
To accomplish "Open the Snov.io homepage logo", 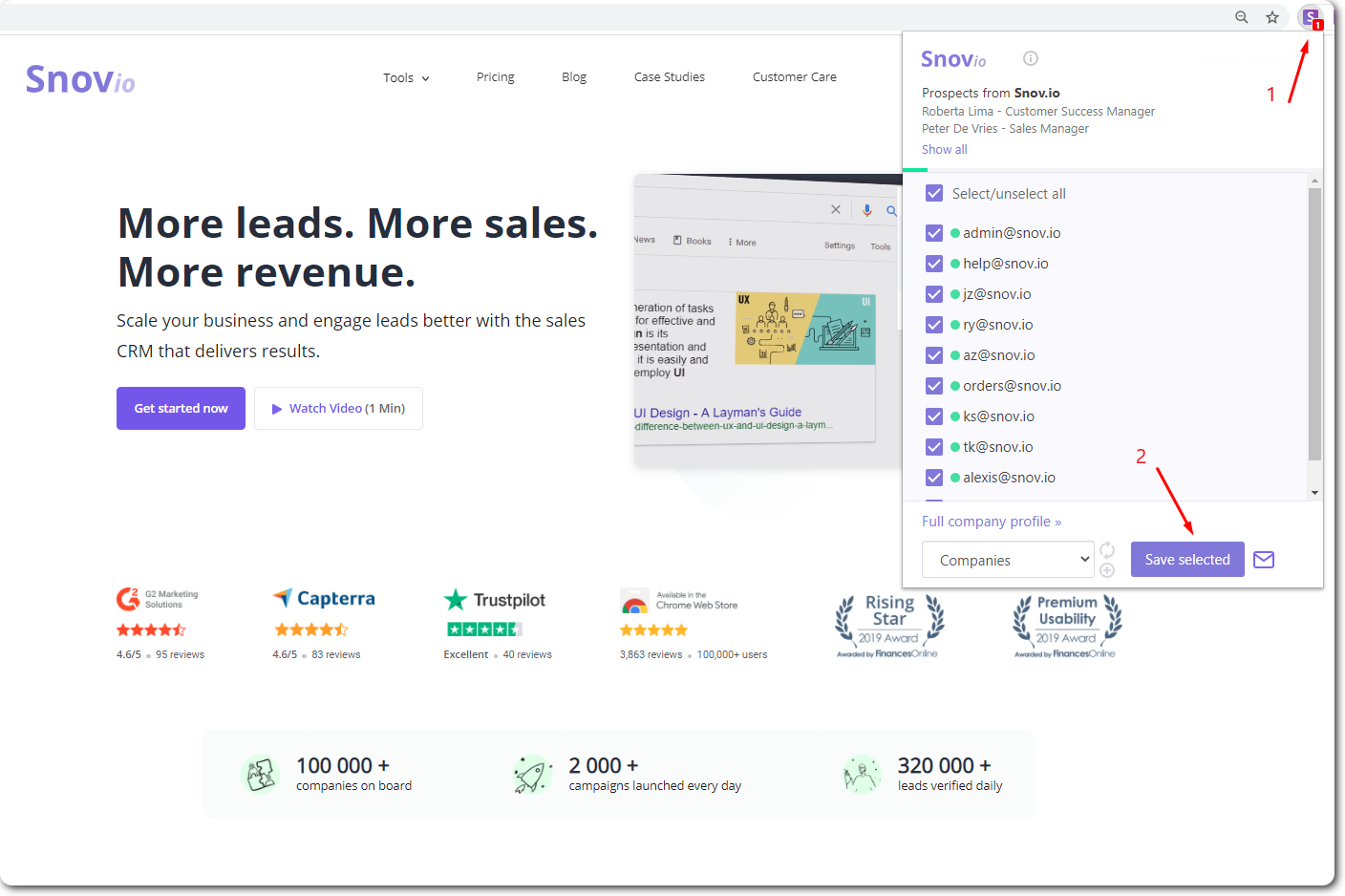I will [x=80, y=79].
